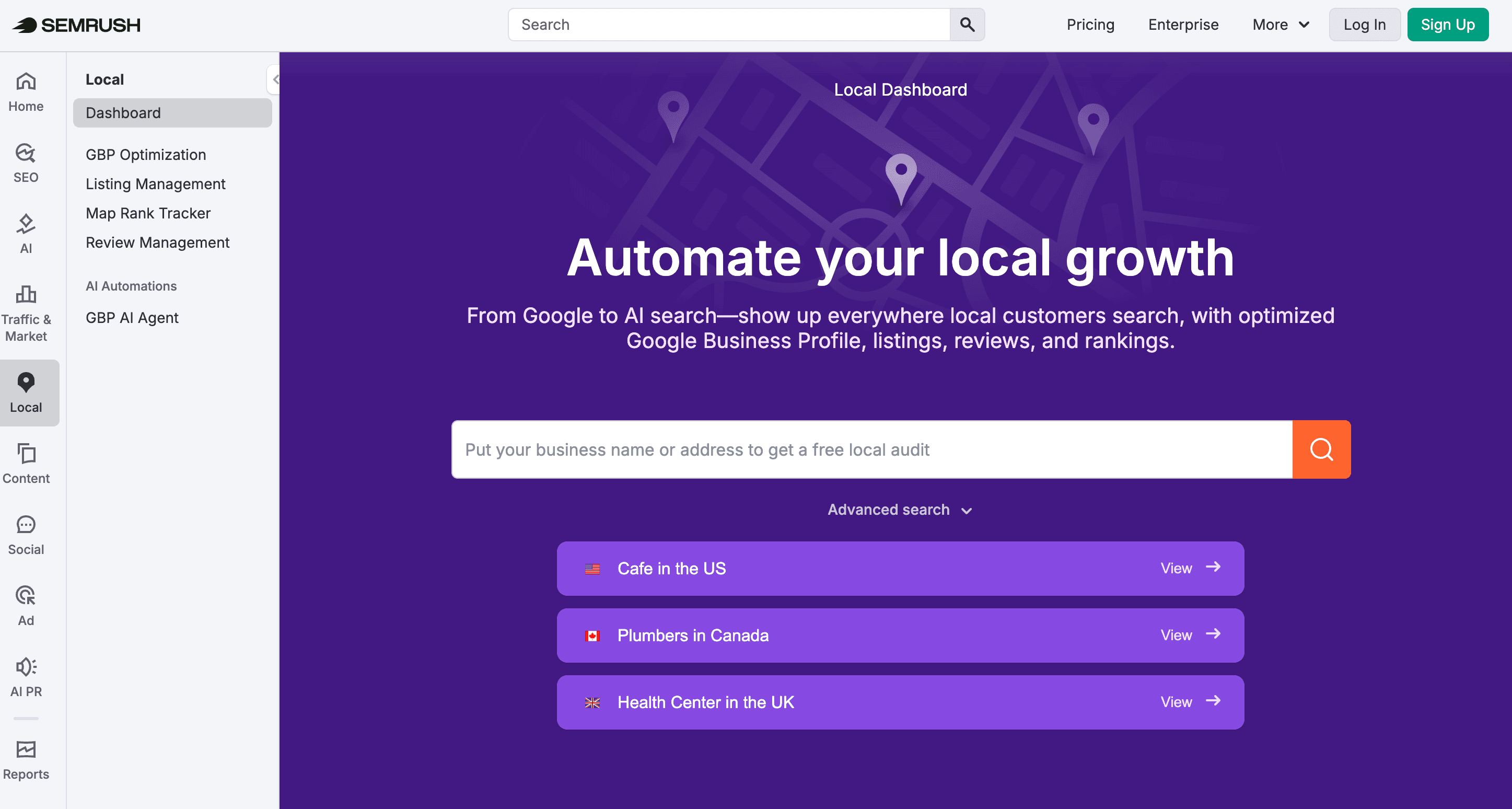Expand the Advanced search options

tap(900, 510)
